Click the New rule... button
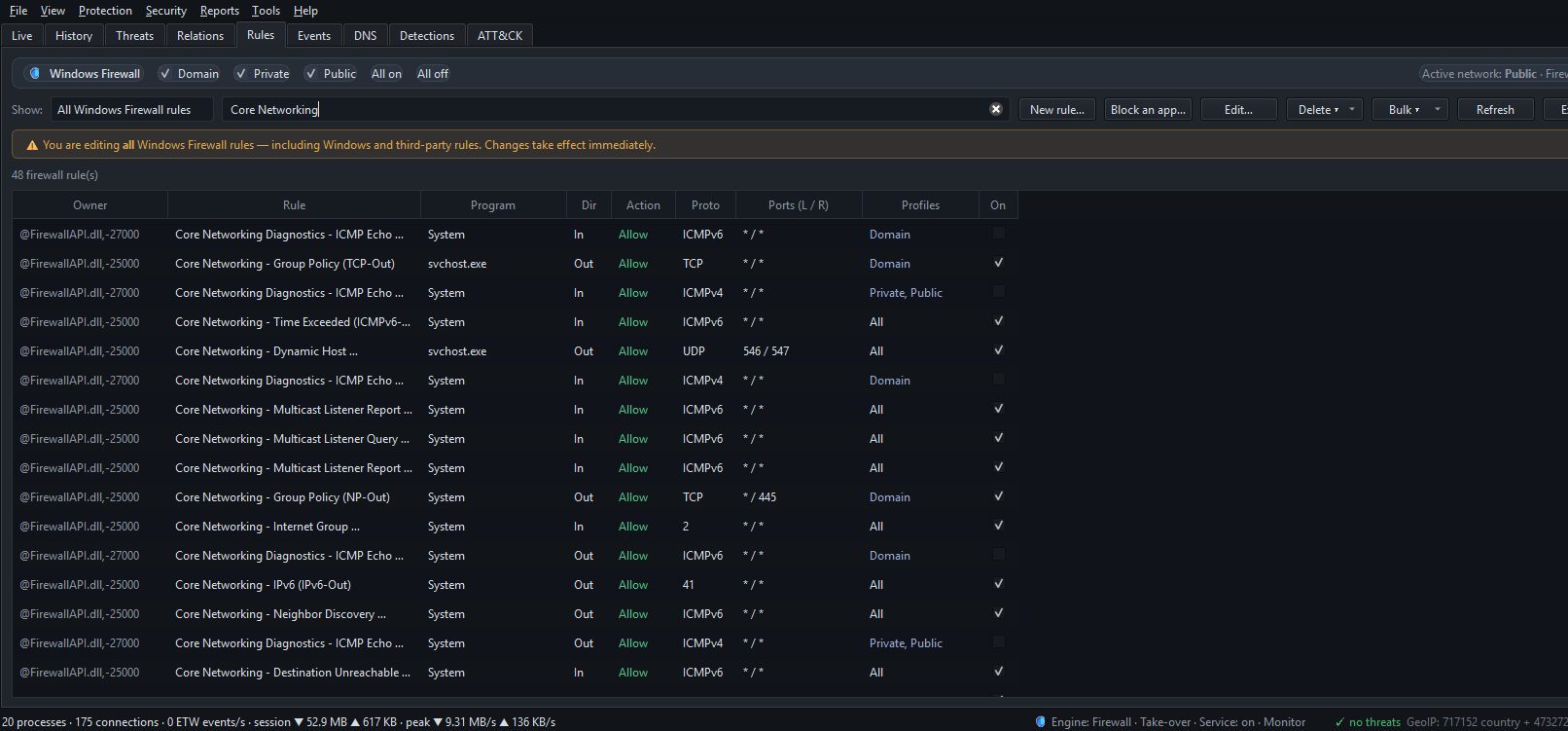 click(1057, 109)
